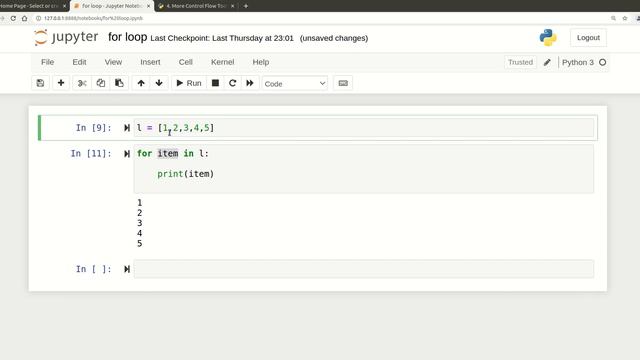Click into the l = [1,2,3,4,5] code cell
The height and width of the screenshot is (360, 640).
coord(364,128)
